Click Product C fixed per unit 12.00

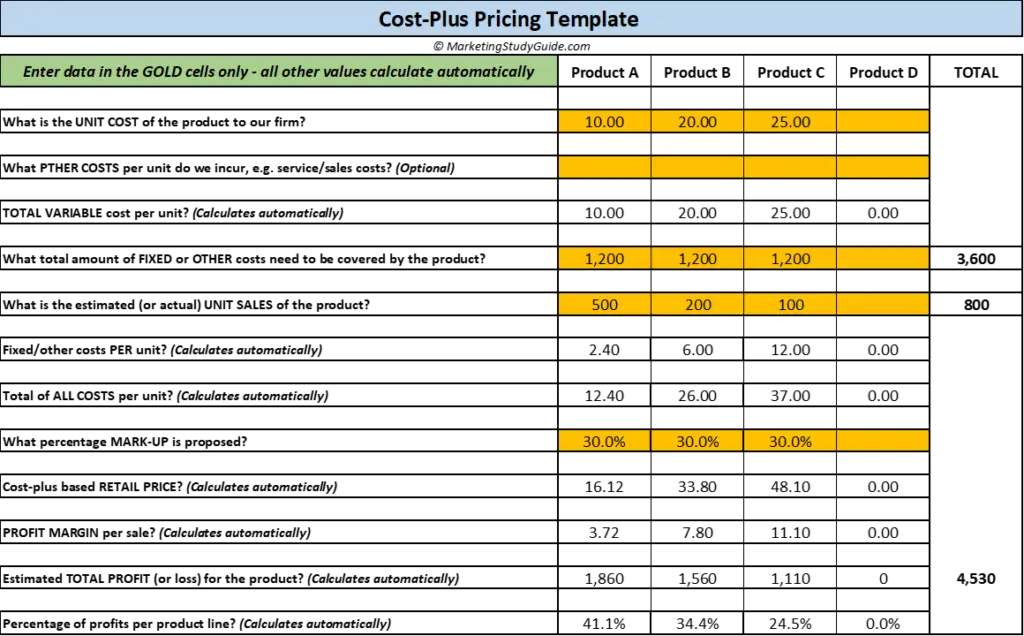pos(790,350)
